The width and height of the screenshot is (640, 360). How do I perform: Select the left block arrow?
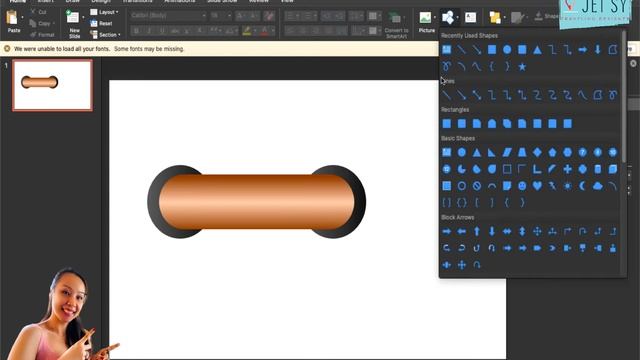click(x=462, y=231)
